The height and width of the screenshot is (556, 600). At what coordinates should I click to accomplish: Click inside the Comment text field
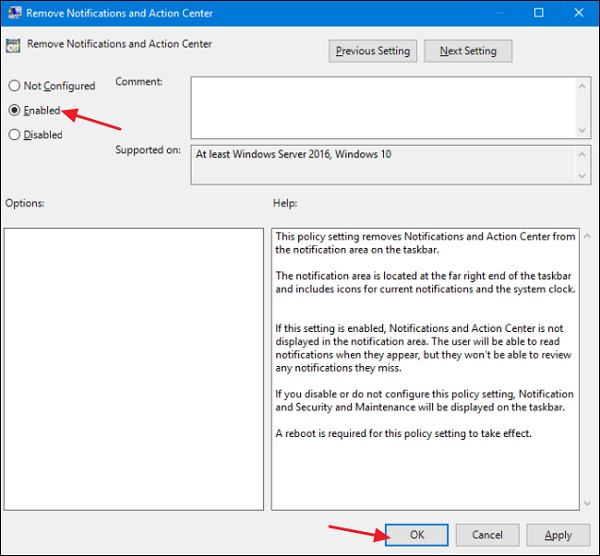[383, 108]
